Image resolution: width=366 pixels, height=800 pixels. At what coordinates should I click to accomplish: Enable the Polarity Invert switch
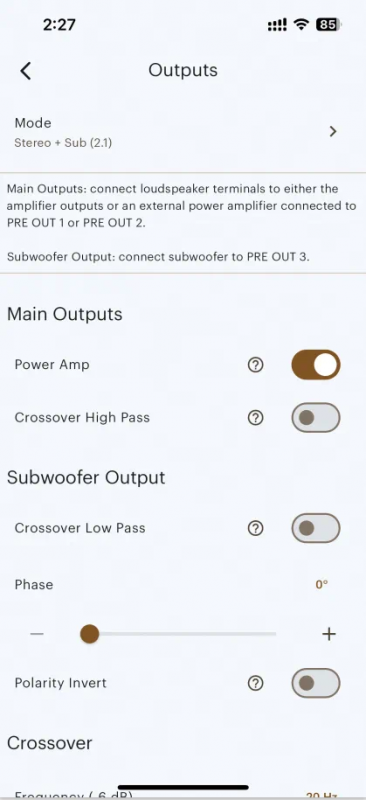click(x=315, y=683)
